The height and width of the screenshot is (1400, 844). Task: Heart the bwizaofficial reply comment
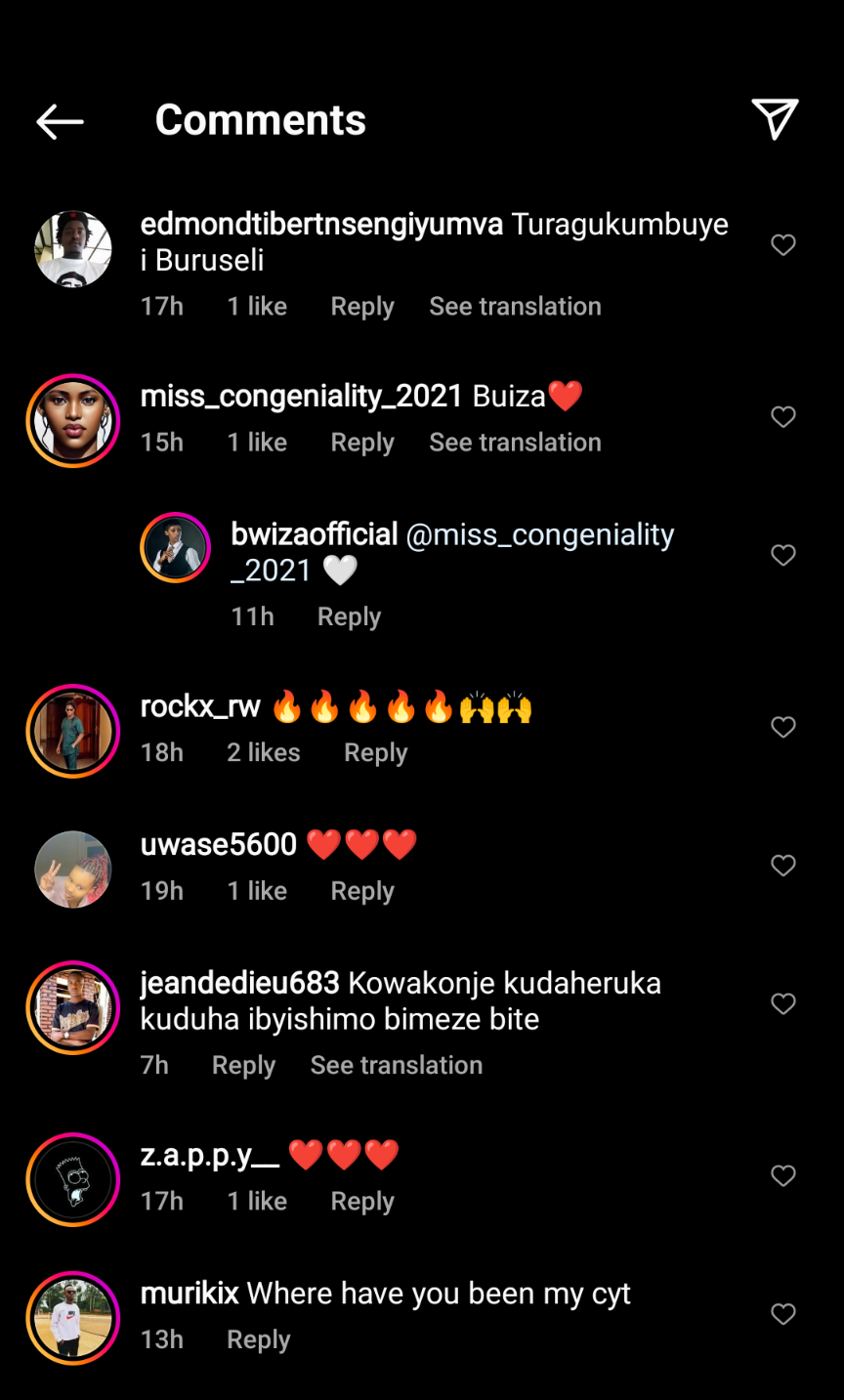(783, 555)
